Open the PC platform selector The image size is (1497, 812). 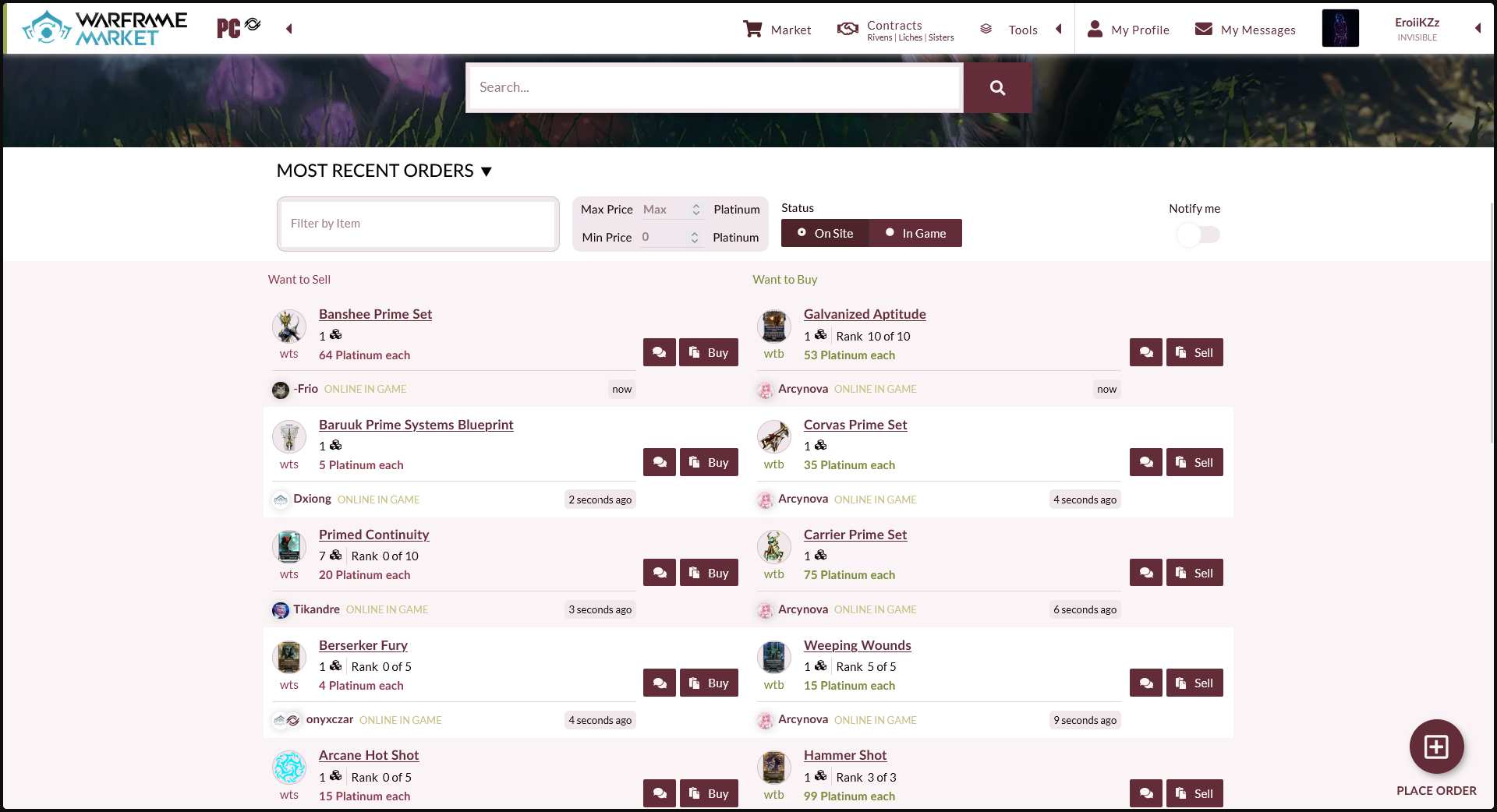coord(239,28)
